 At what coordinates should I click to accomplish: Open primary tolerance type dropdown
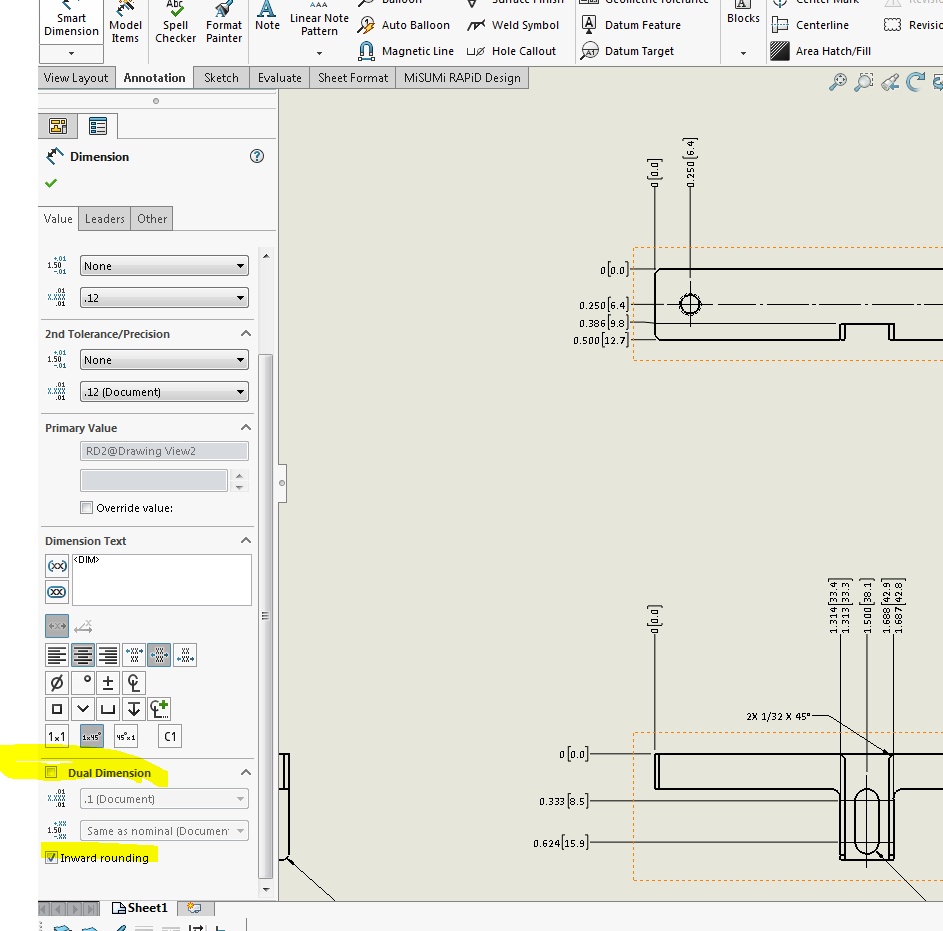pyautogui.click(x=164, y=266)
